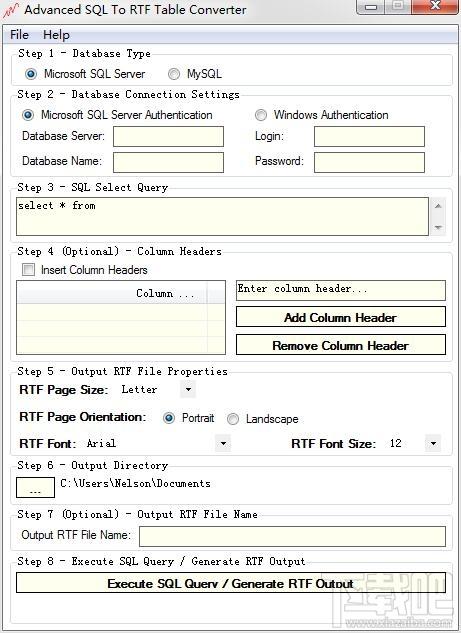Viewport: 461px width, 633px height.
Task: Select Portrait page orientation
Action: click(169, 418)
